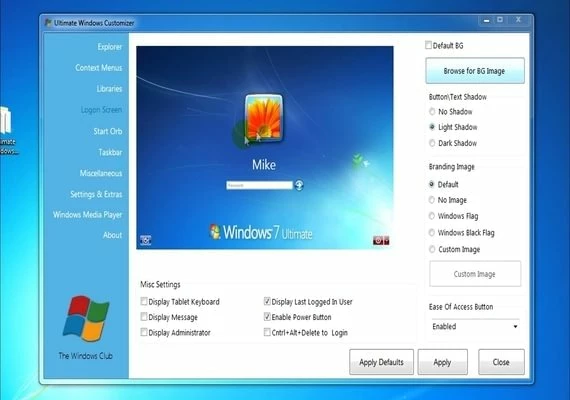Uncheck Display Last Logged In User

[267, 301]
